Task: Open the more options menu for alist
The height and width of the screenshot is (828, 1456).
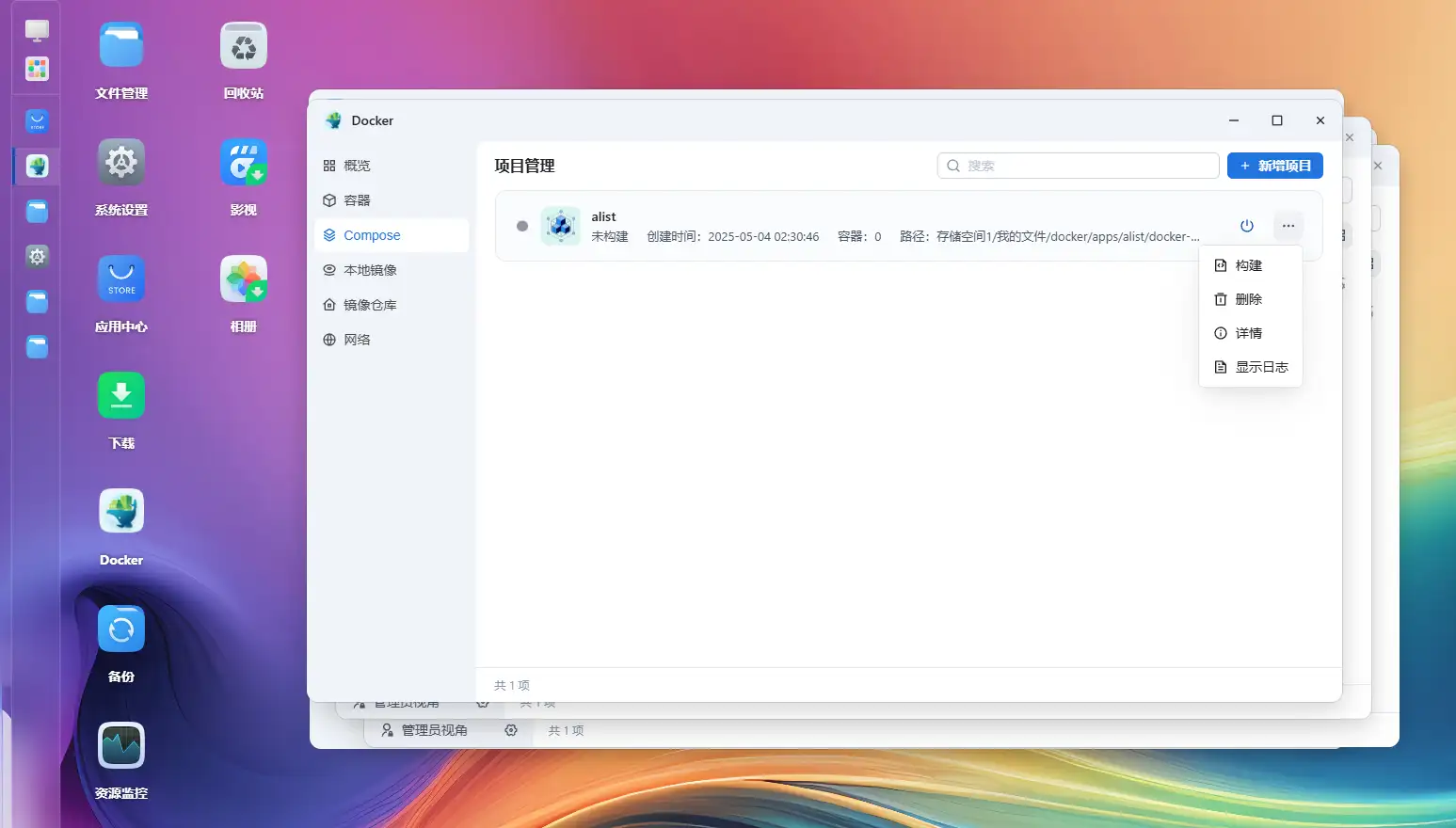Action: click(1288, 226)
